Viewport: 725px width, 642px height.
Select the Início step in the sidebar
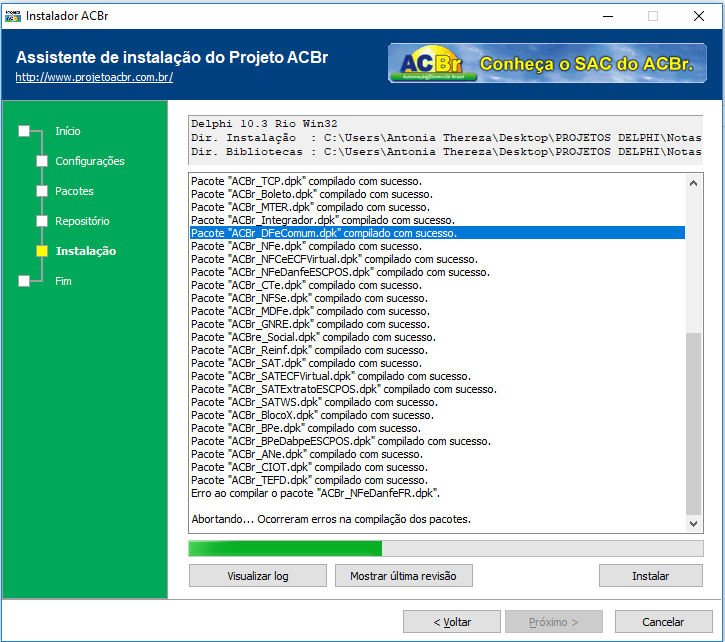point(68,131)
